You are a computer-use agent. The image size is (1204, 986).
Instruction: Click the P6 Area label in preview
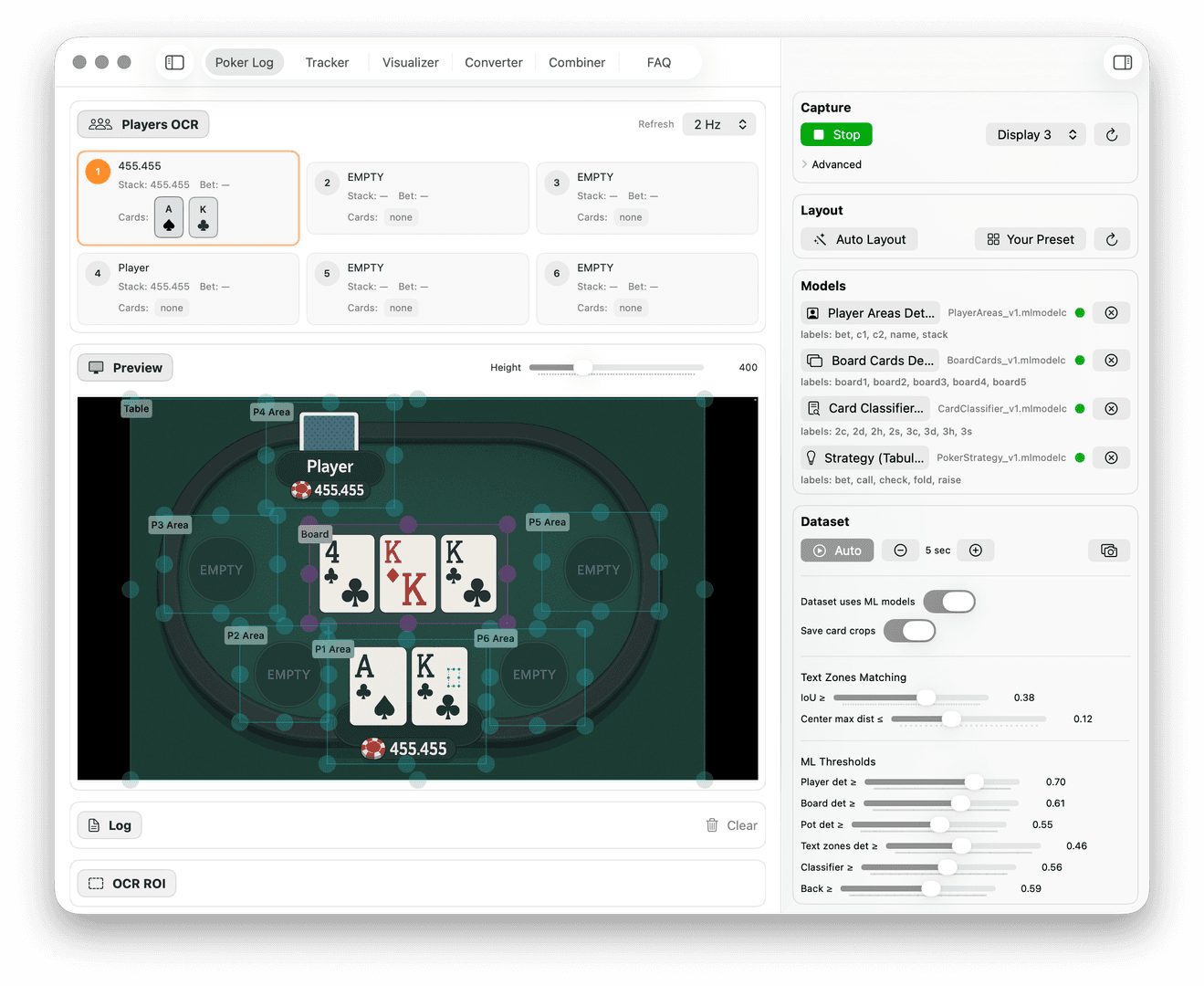tap(496, 638)
